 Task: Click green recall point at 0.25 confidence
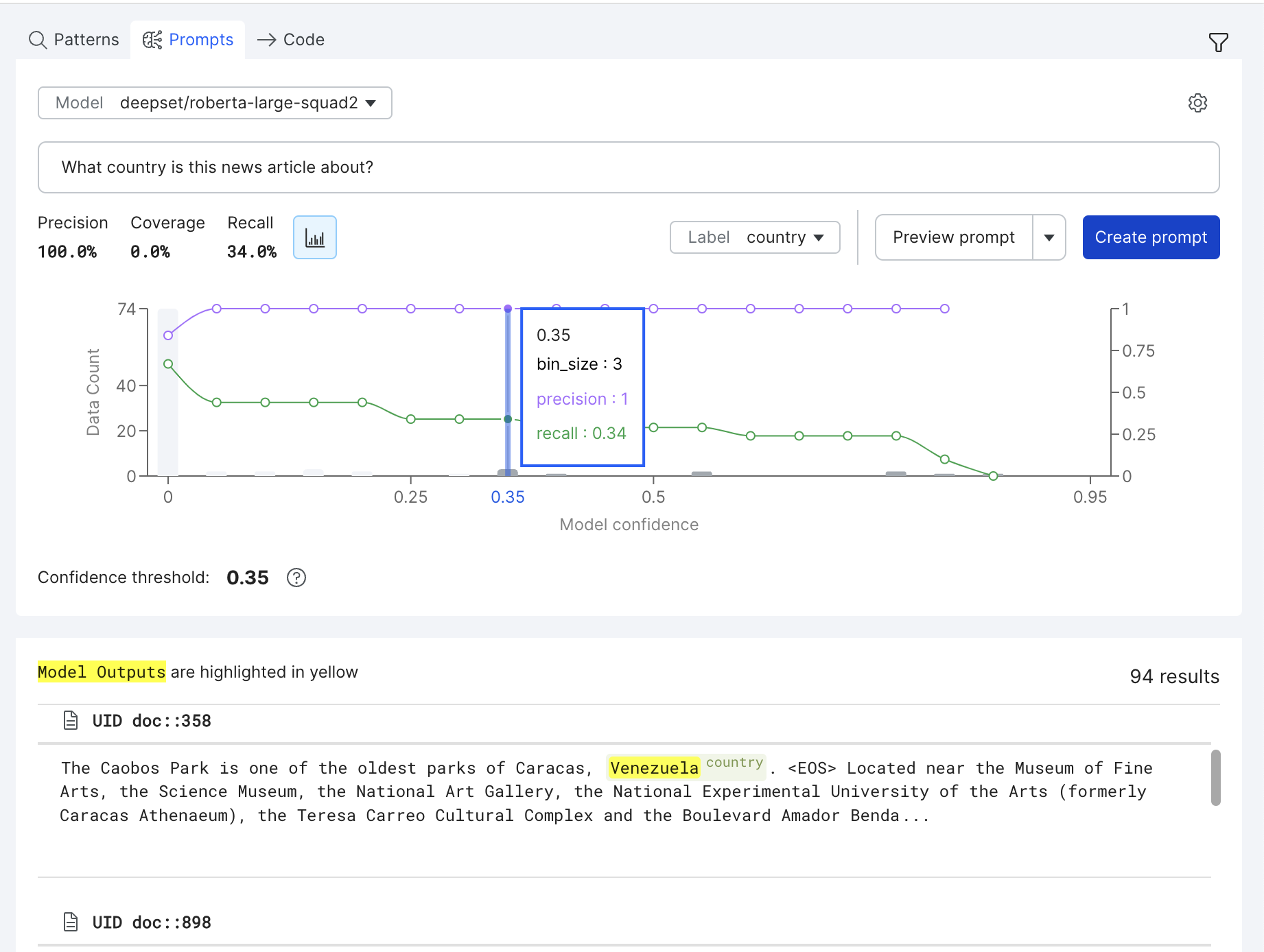pyautogui.click(x=411, y=419)
